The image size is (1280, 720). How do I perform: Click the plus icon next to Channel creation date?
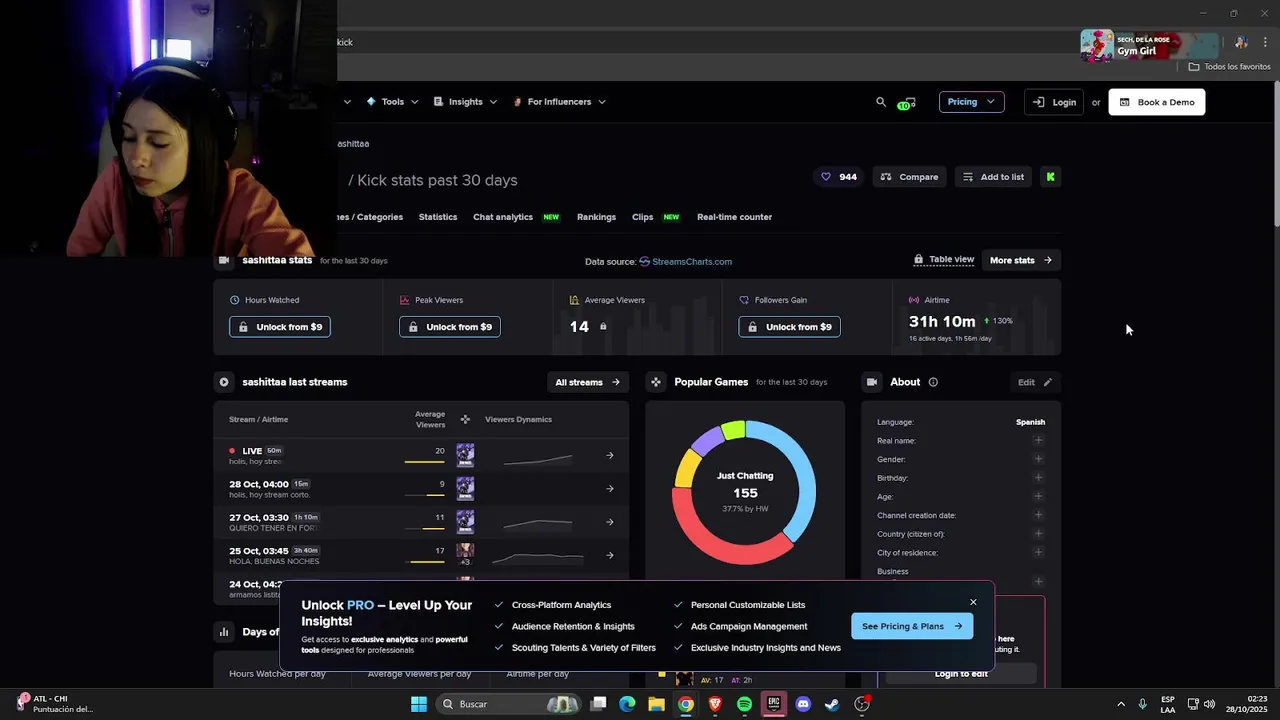click(1038, 515)
